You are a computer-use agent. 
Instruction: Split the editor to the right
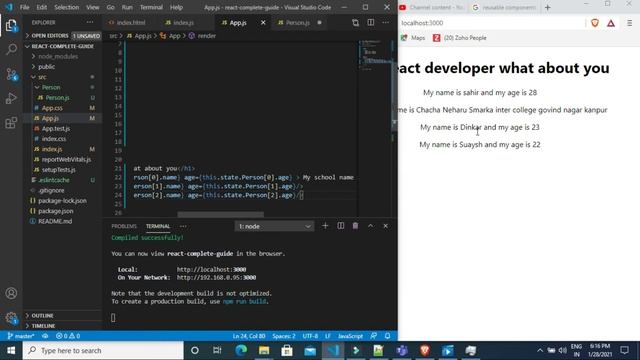[x=371, y=23]
